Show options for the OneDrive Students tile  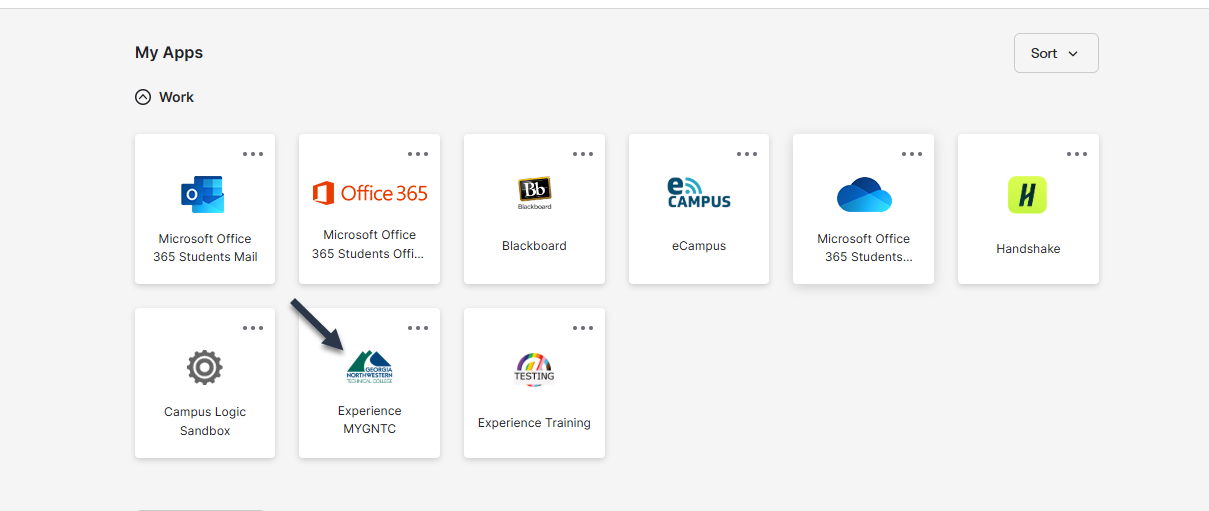tap(912, 154)
